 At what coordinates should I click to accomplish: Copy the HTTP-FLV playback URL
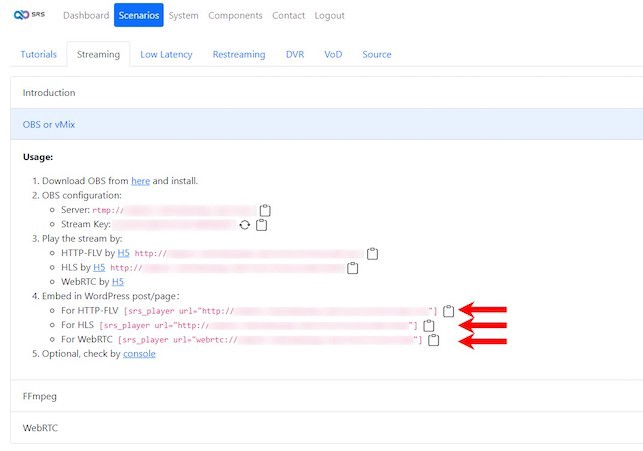click(372, 254)
